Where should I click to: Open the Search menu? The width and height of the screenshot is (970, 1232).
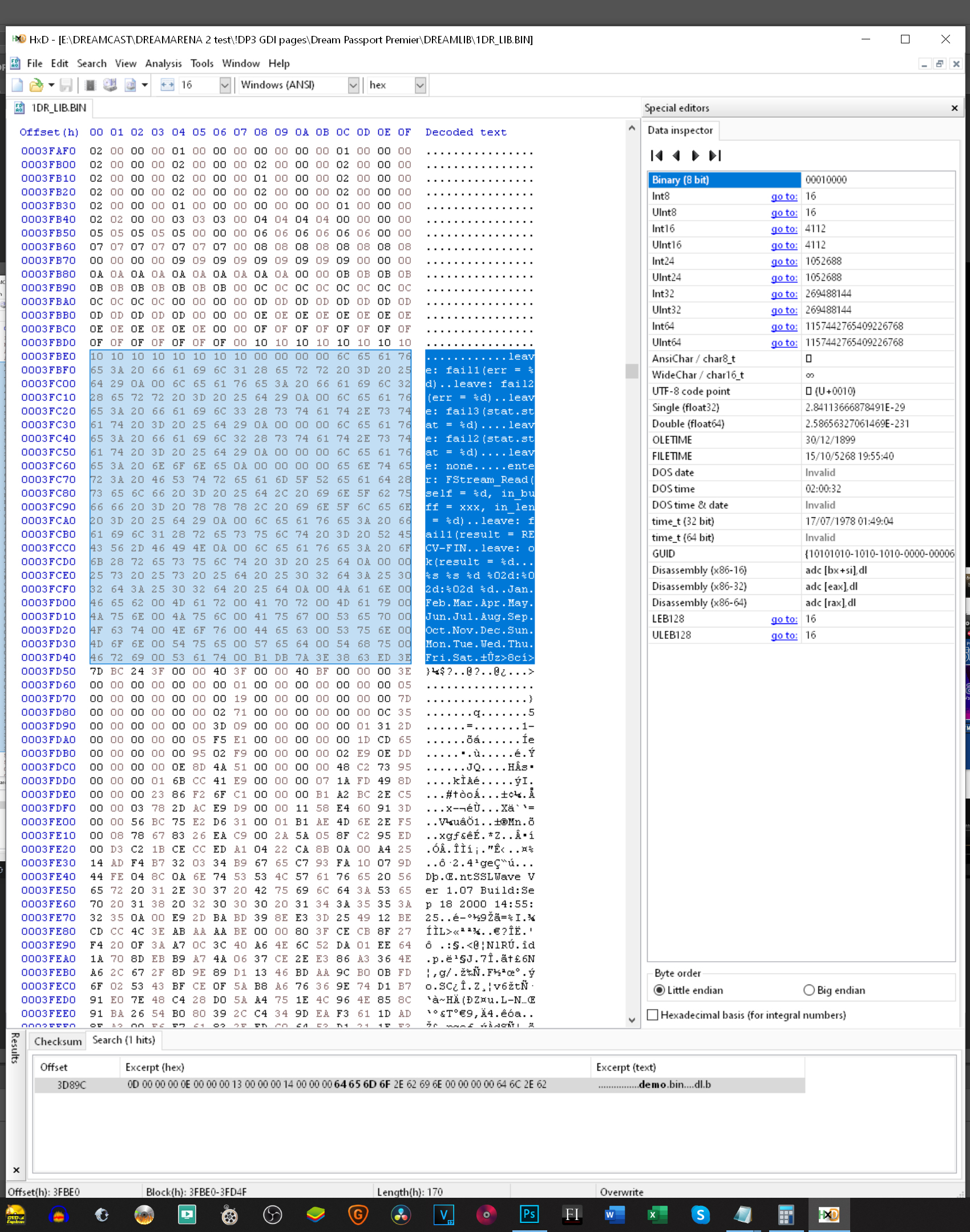[92, 63]
